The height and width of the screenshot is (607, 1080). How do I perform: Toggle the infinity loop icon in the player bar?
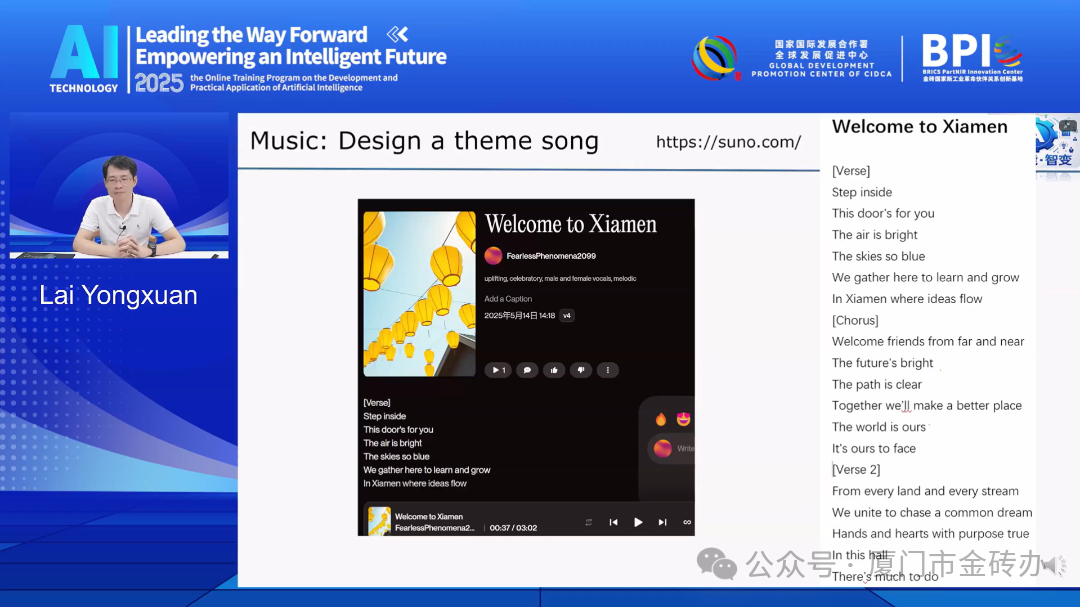(687, 522)
